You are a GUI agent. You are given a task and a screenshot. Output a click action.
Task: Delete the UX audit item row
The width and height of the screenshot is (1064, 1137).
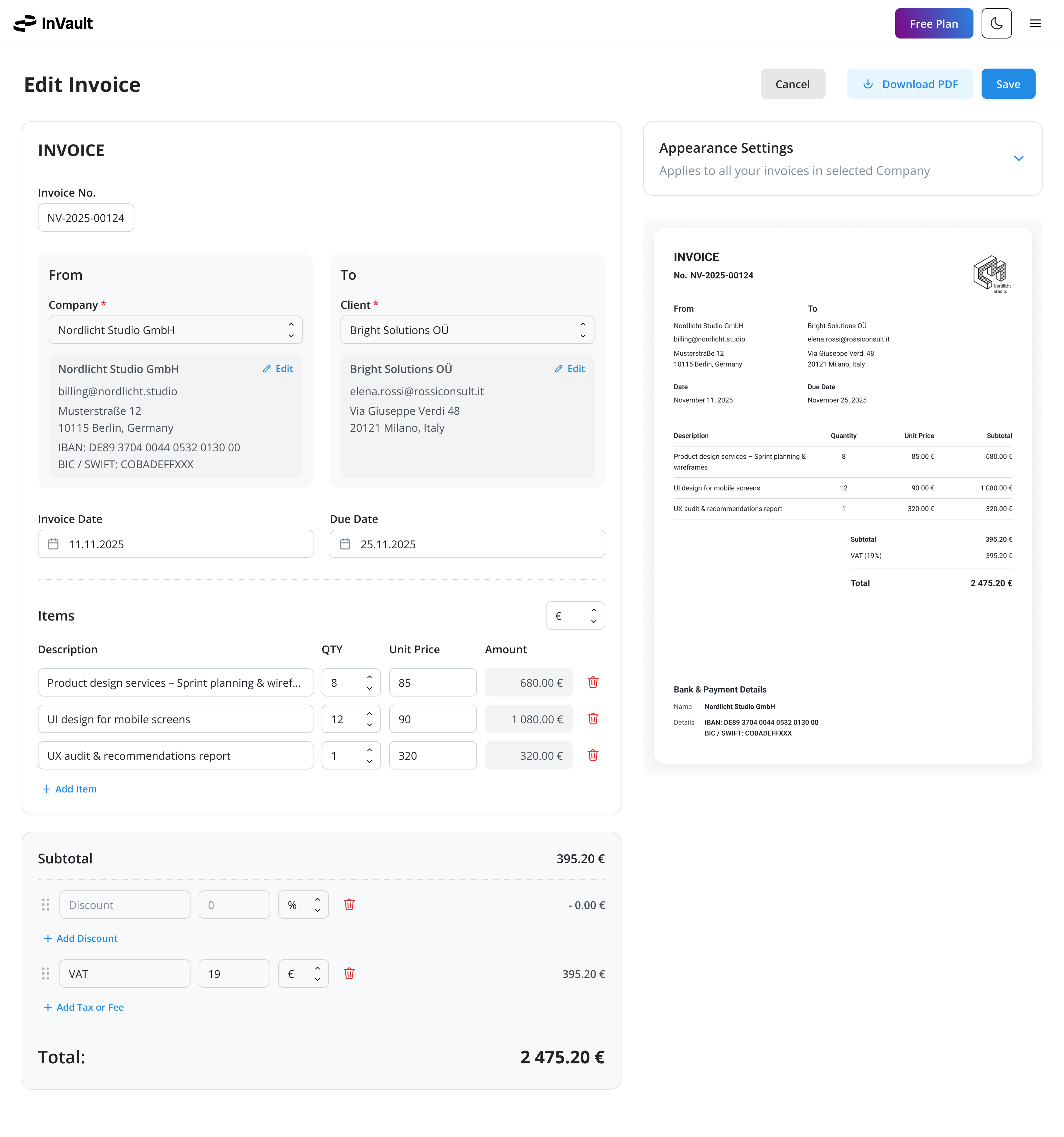pos(593,755)
